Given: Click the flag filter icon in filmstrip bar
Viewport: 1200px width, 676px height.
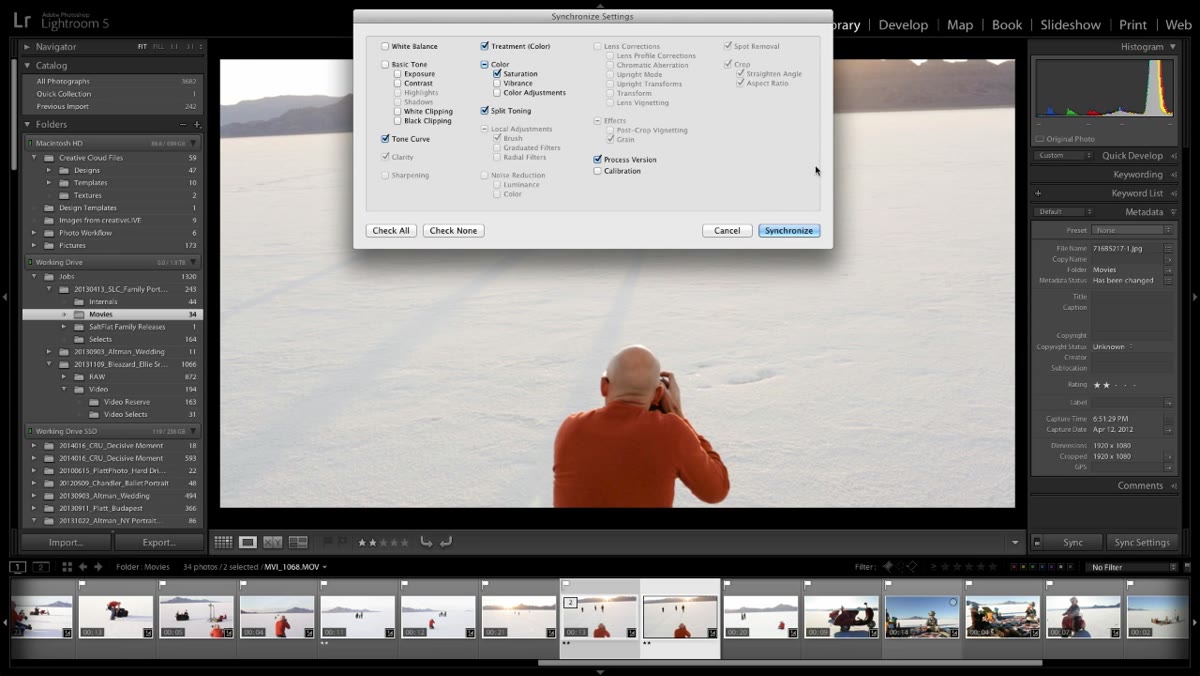Looking at the screenshot, I should 887,567.
